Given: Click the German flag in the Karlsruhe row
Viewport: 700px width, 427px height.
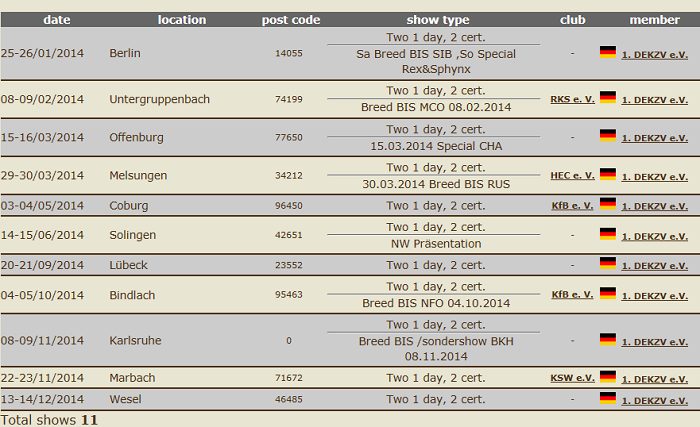Looking at the screenshot, I should 608,339.
